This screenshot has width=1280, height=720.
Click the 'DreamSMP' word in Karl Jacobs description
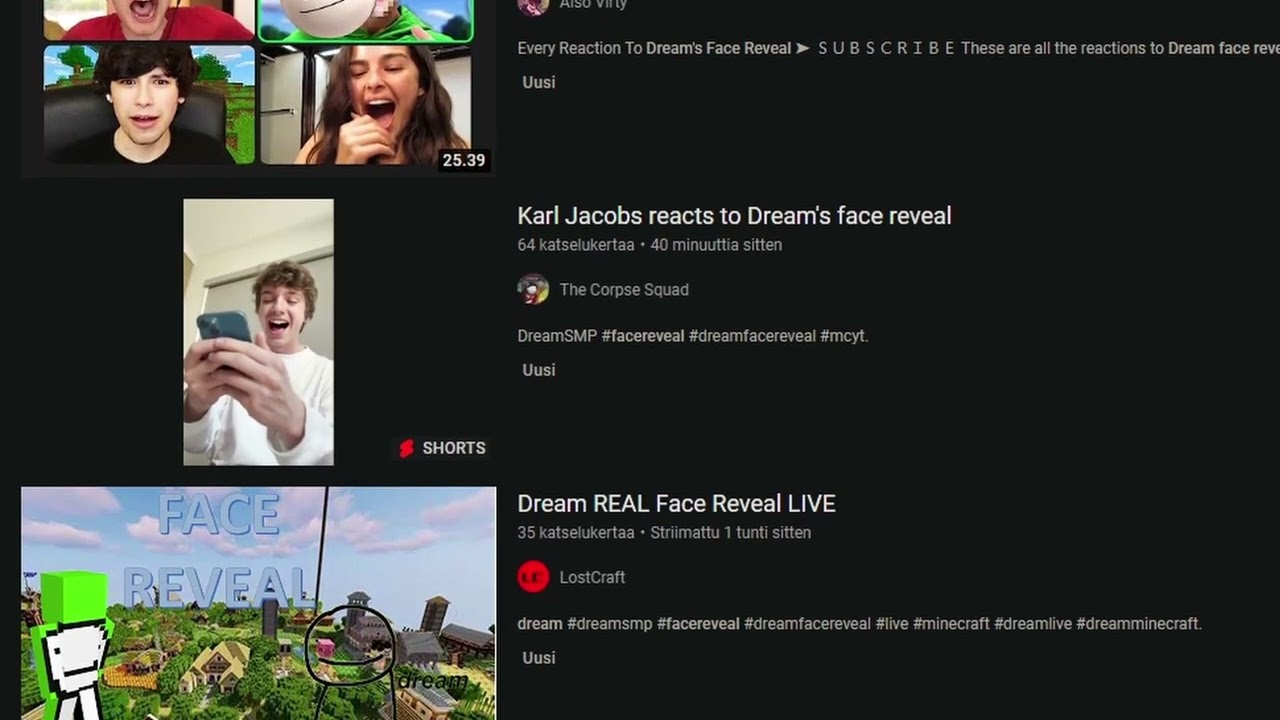point(557,336)
